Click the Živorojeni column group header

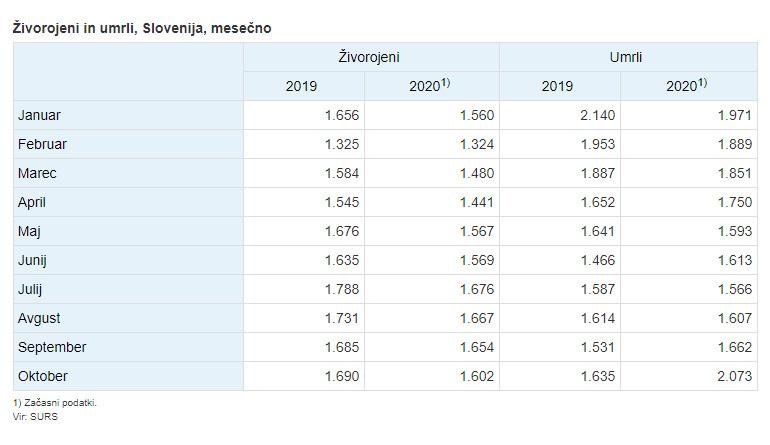(x=370, y=57)
